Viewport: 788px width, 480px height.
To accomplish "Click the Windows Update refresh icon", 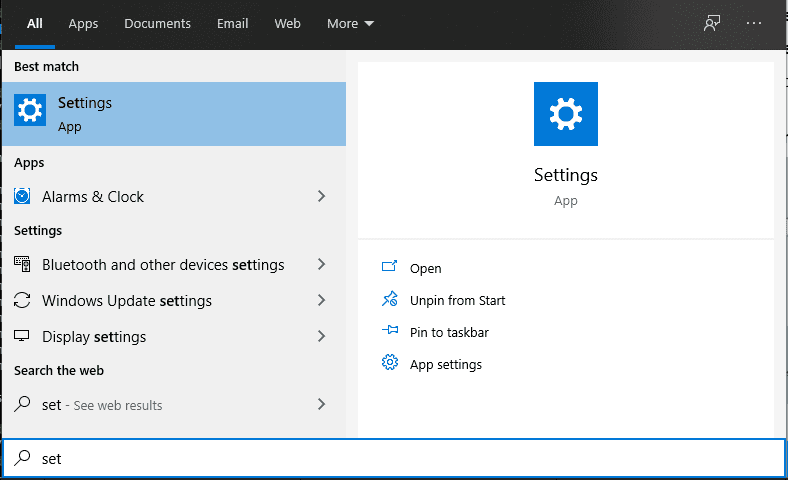I will click(22, 301).
